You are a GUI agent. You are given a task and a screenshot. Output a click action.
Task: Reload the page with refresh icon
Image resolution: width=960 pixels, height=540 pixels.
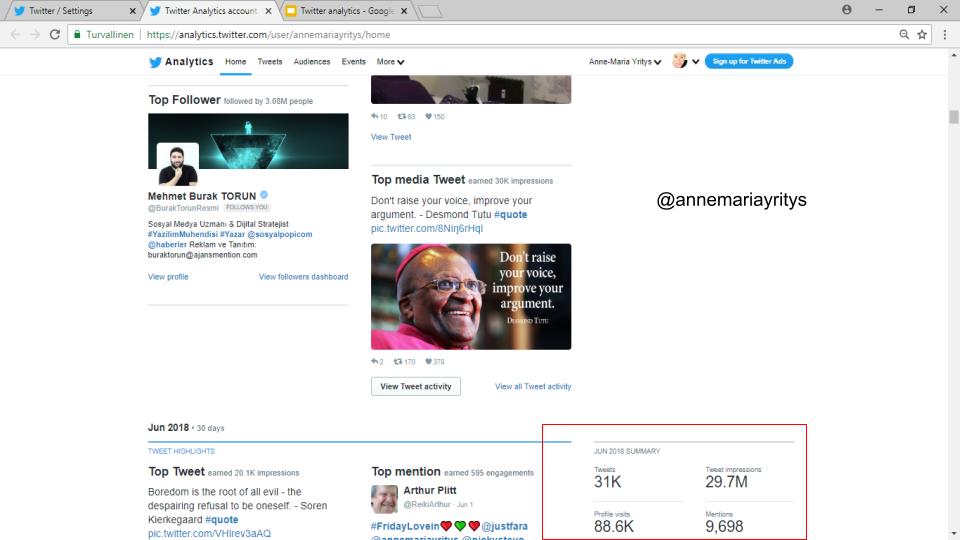(54, 35)
